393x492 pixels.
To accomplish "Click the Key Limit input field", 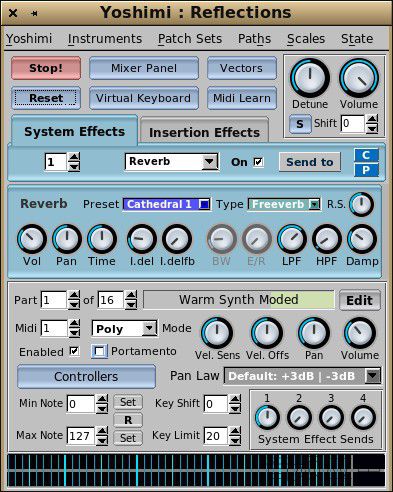I will point(216,436).
